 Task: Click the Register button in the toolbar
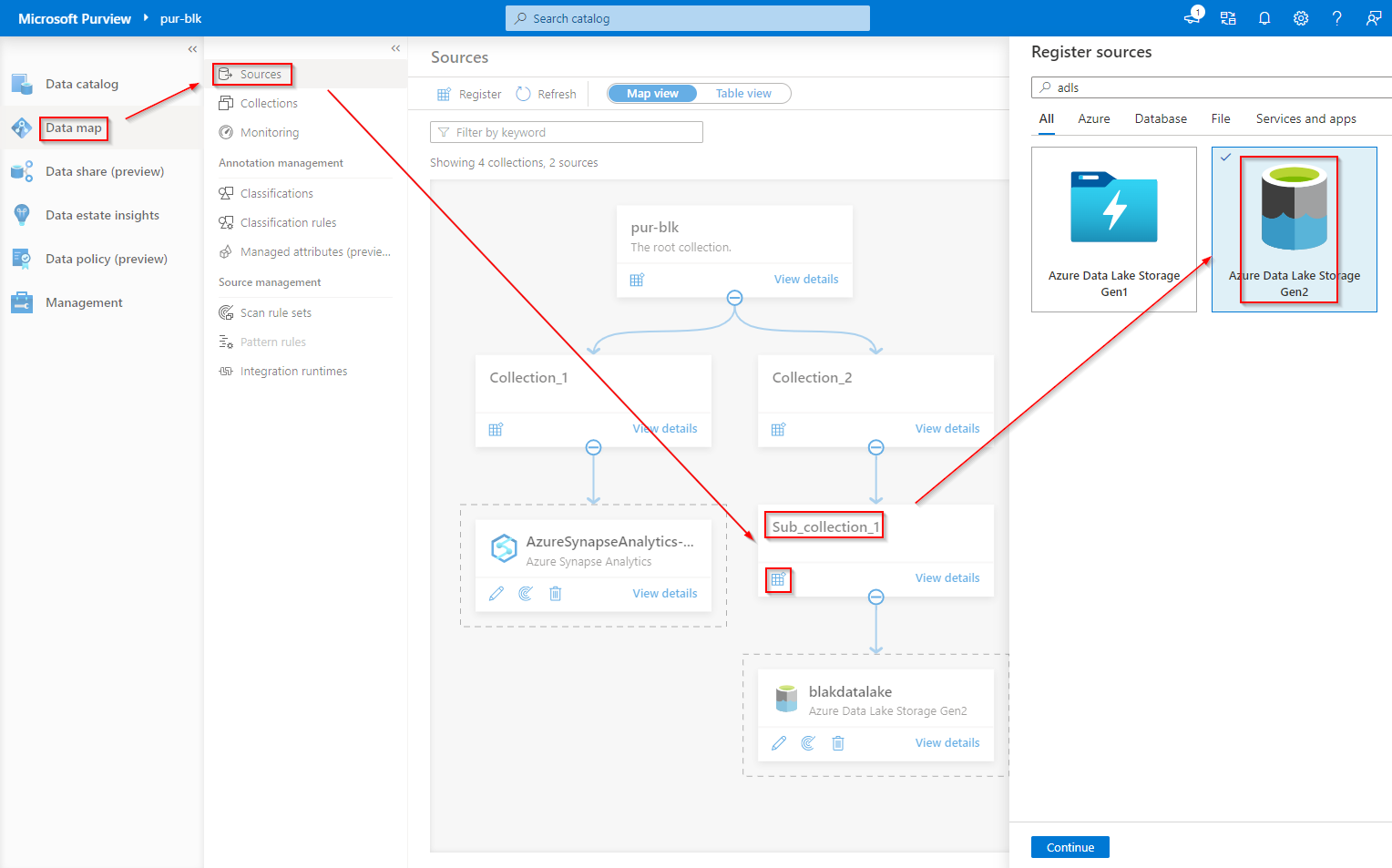[x=469, y=94]
